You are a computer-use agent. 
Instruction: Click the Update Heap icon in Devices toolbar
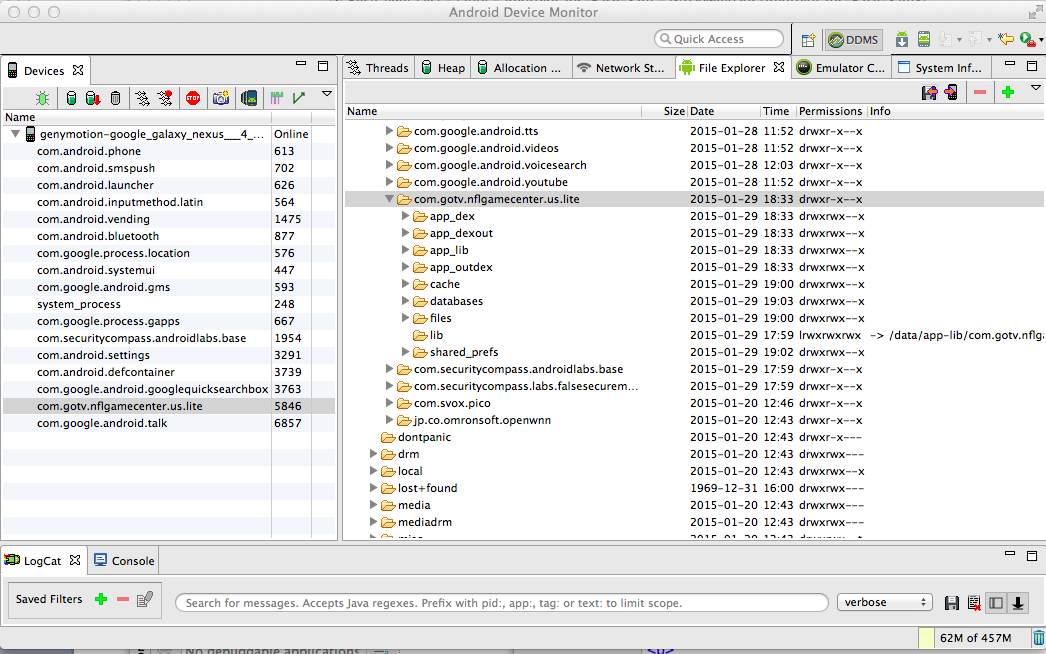point(71,98)
